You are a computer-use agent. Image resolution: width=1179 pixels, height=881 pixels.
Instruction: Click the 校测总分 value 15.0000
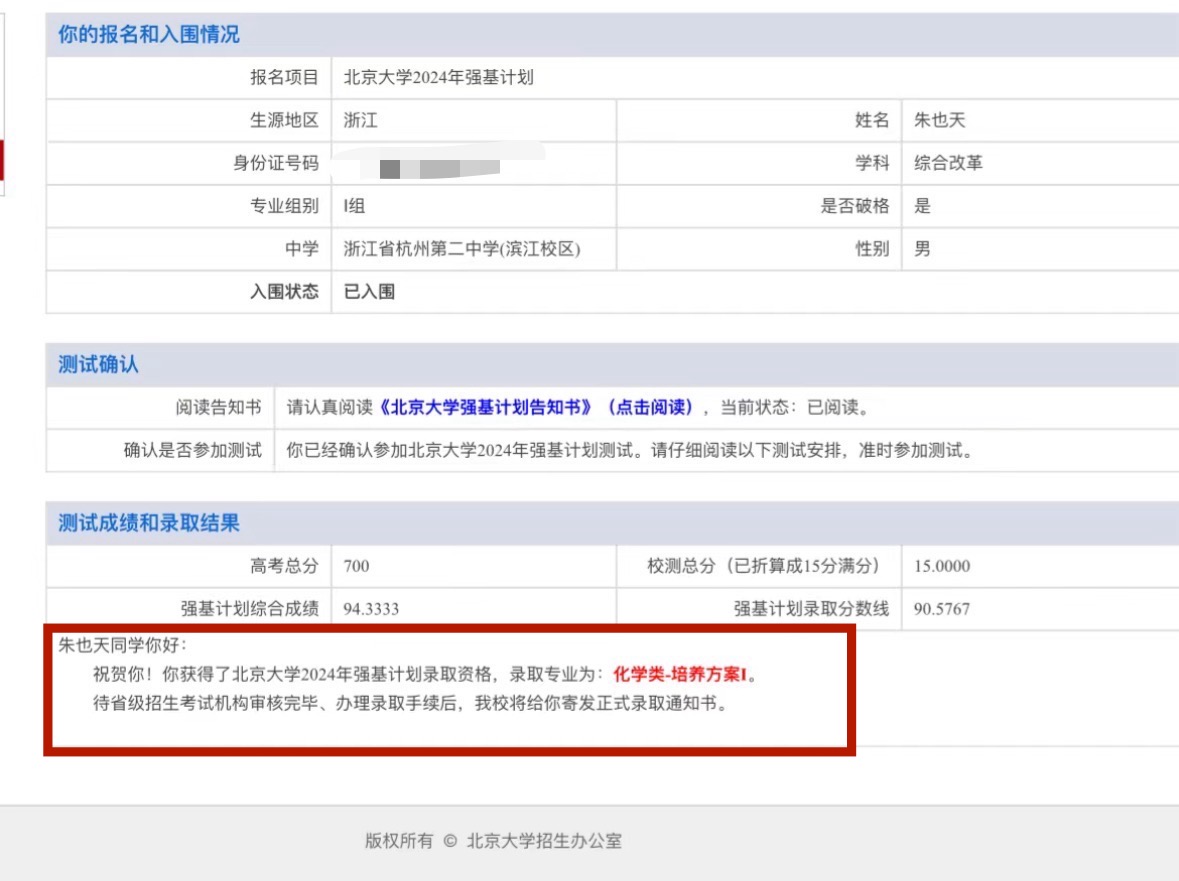click(x=942, y=566)
